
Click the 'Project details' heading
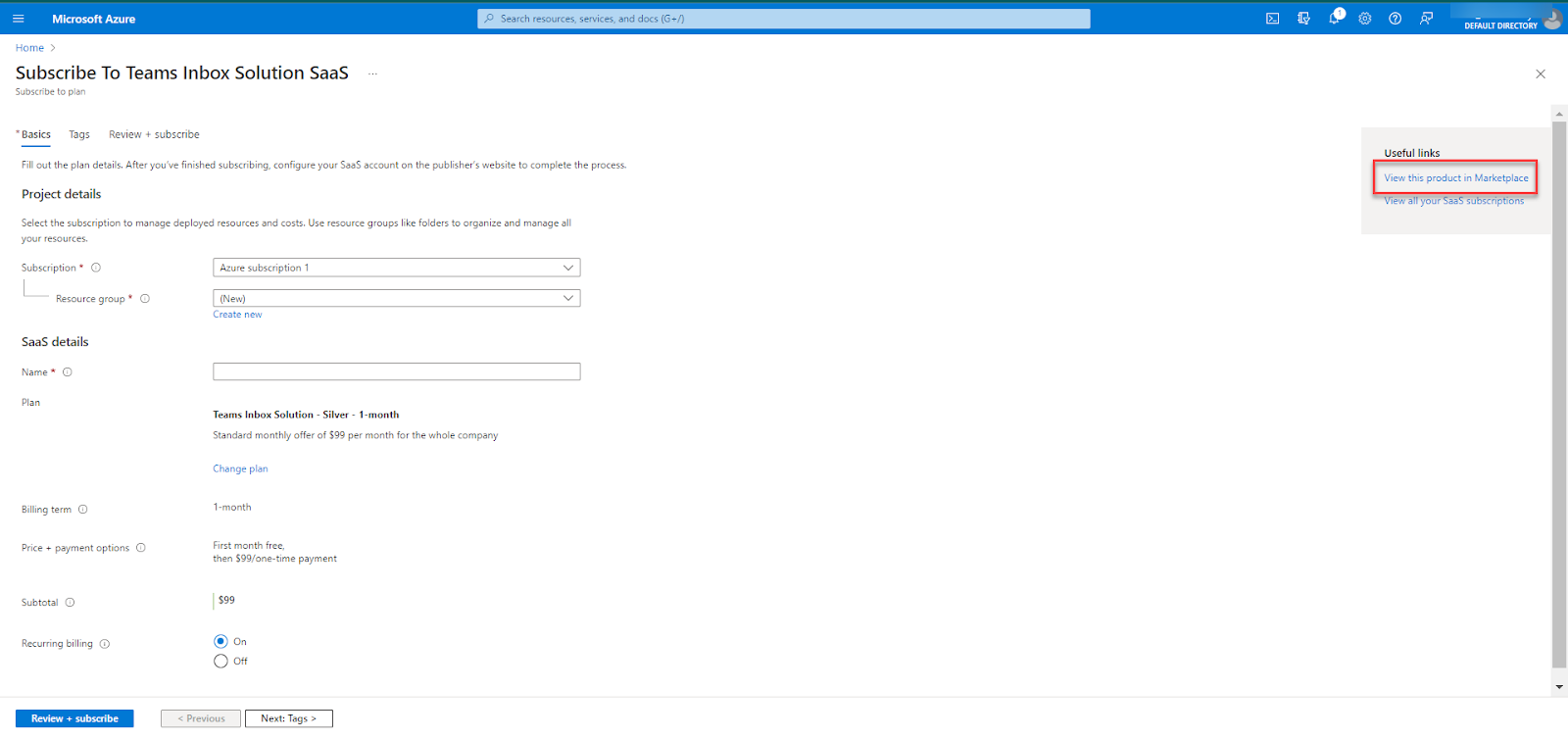[62, 194]
